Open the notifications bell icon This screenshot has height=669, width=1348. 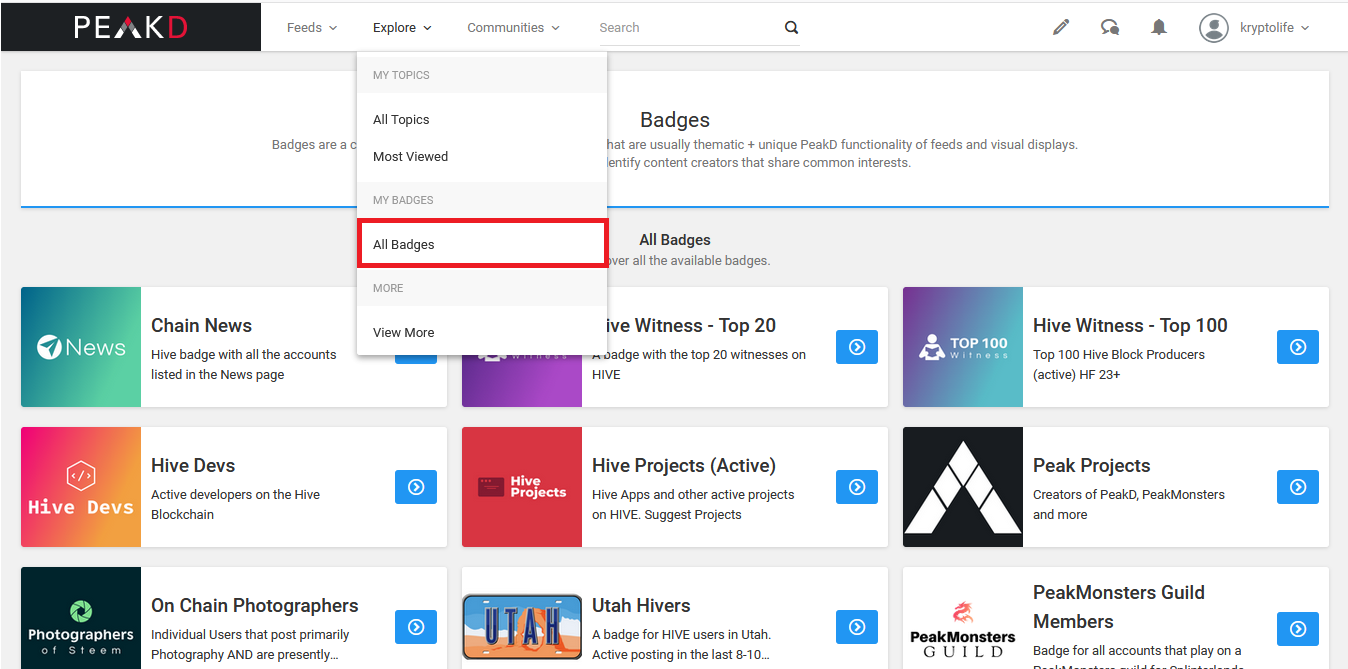(x=1159, y=28)
